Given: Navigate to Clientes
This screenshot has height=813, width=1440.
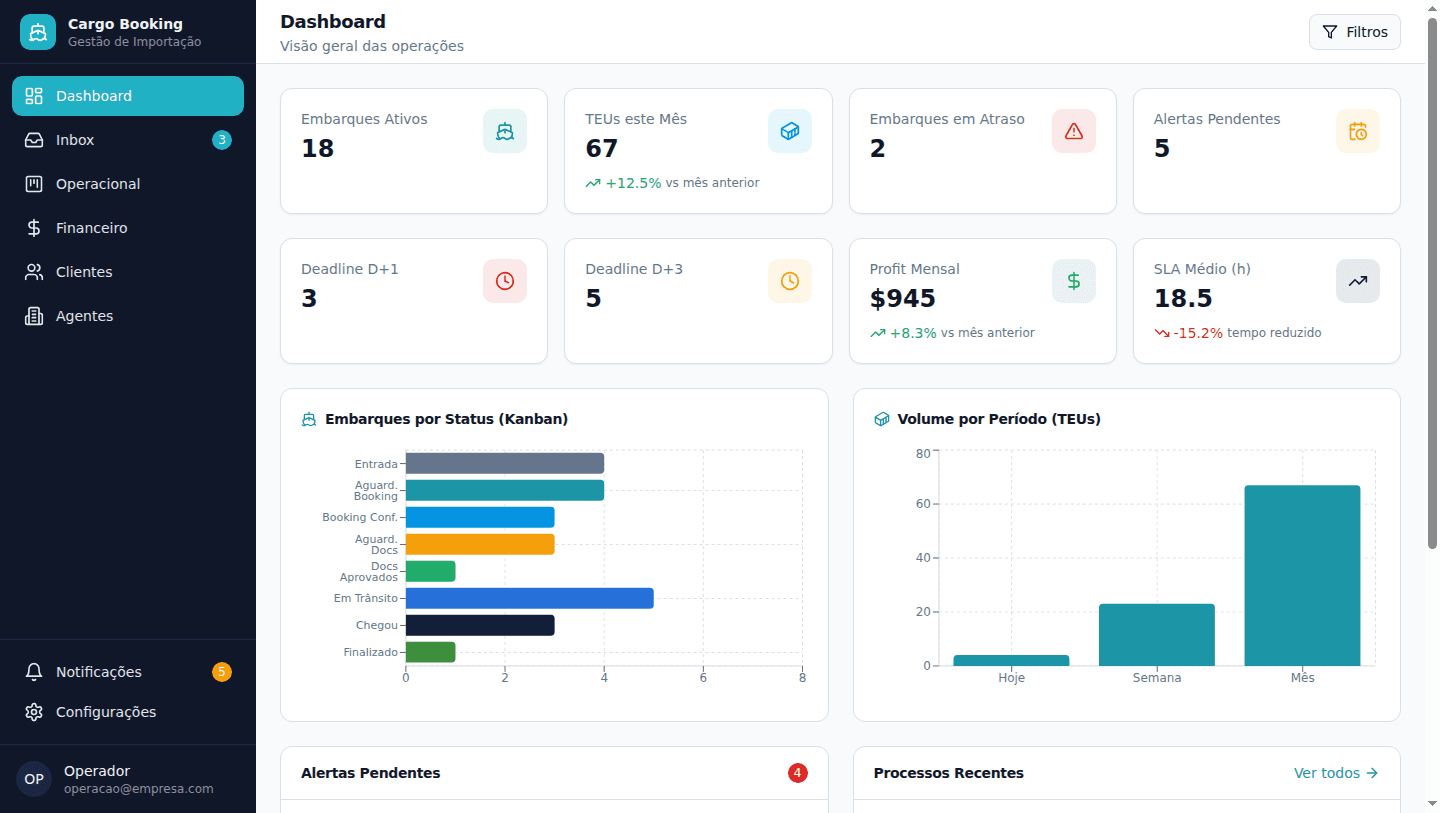Looking at the screenshot, I should coord(128,272).
